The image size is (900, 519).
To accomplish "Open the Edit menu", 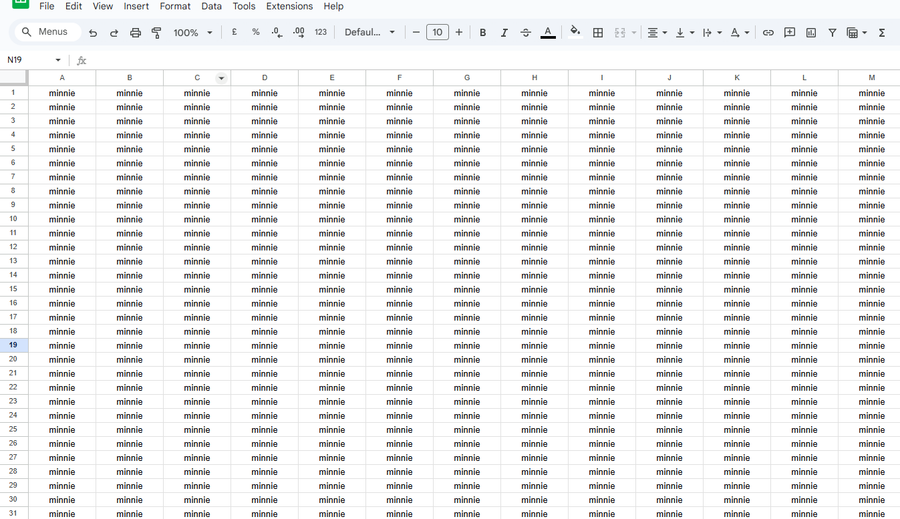I will 73,6.
